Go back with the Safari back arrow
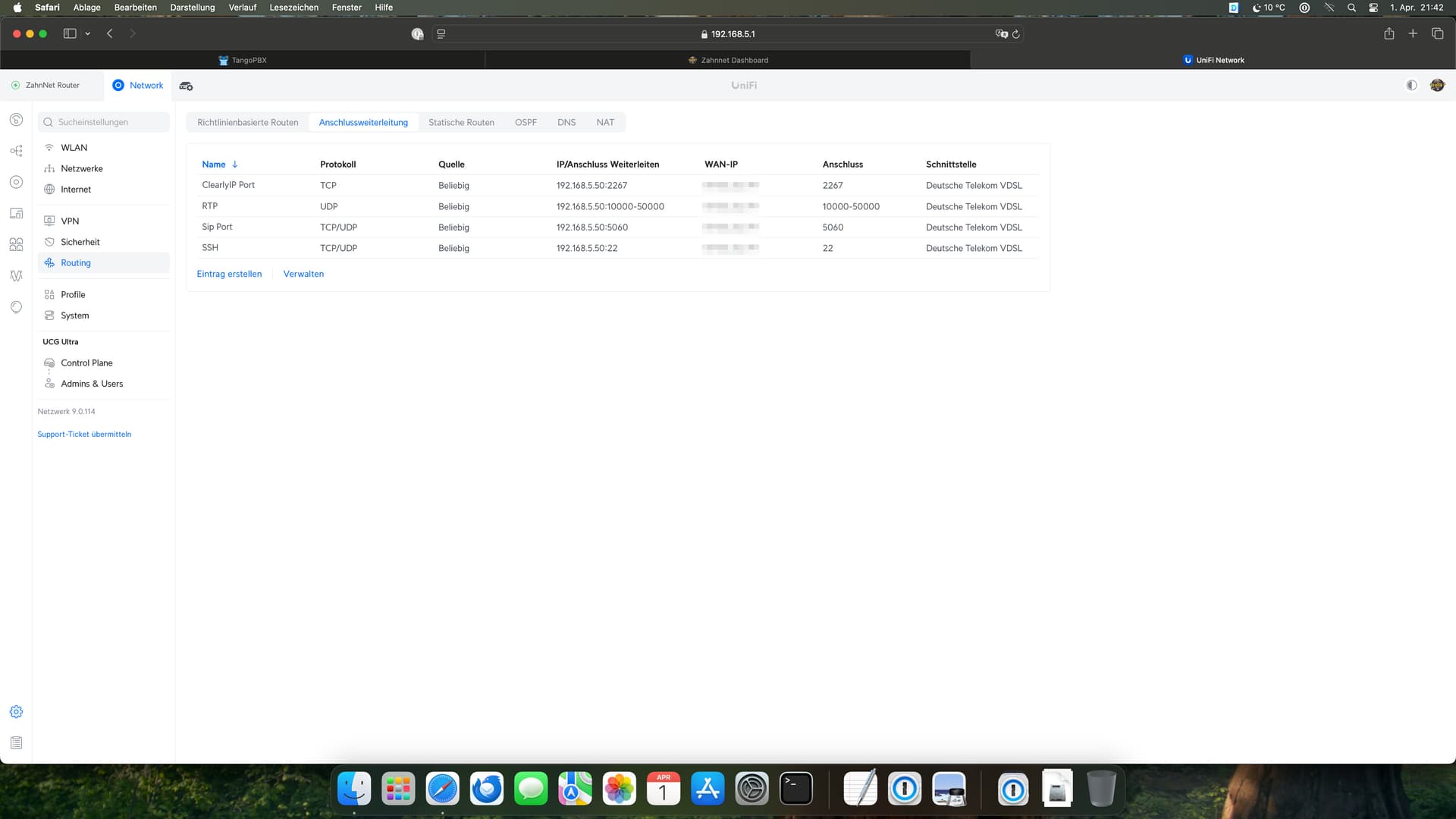This screenshot has height=819, width=1456. click(110, 33)
